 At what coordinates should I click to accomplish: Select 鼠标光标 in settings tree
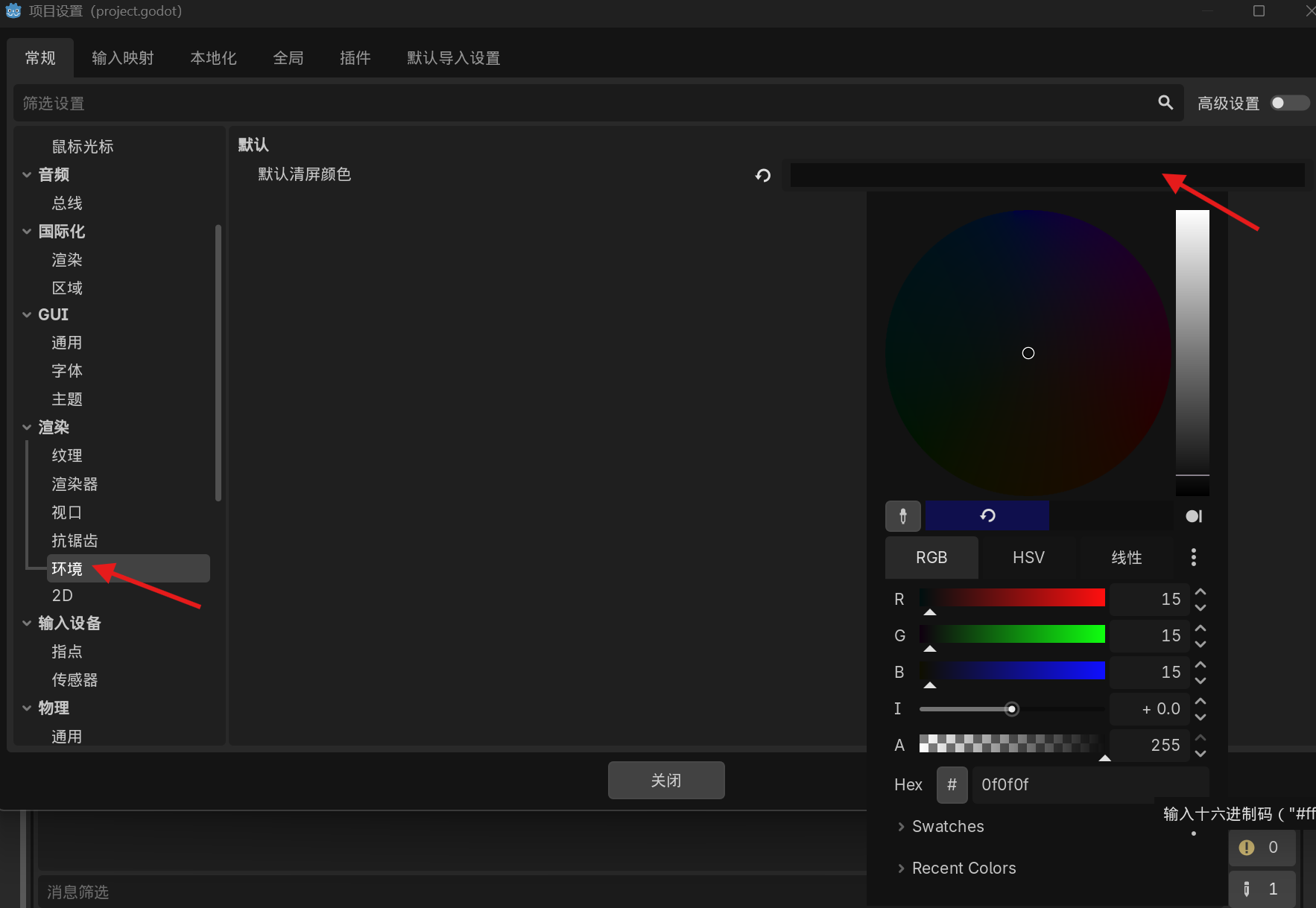coord(83,147)
